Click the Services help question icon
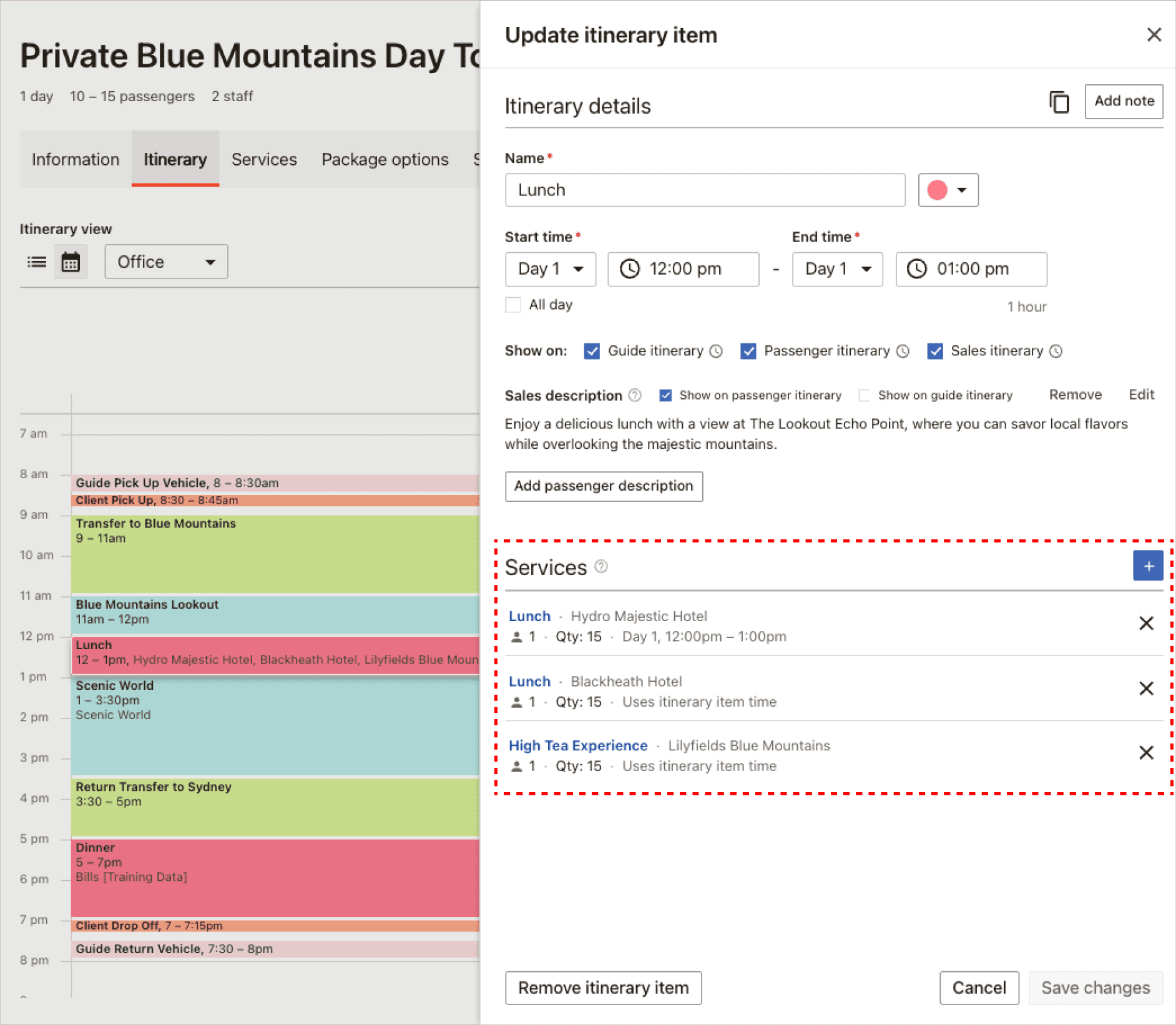Image resolution: width=1176 pixels, height=1025 pixels. (601, 566)
